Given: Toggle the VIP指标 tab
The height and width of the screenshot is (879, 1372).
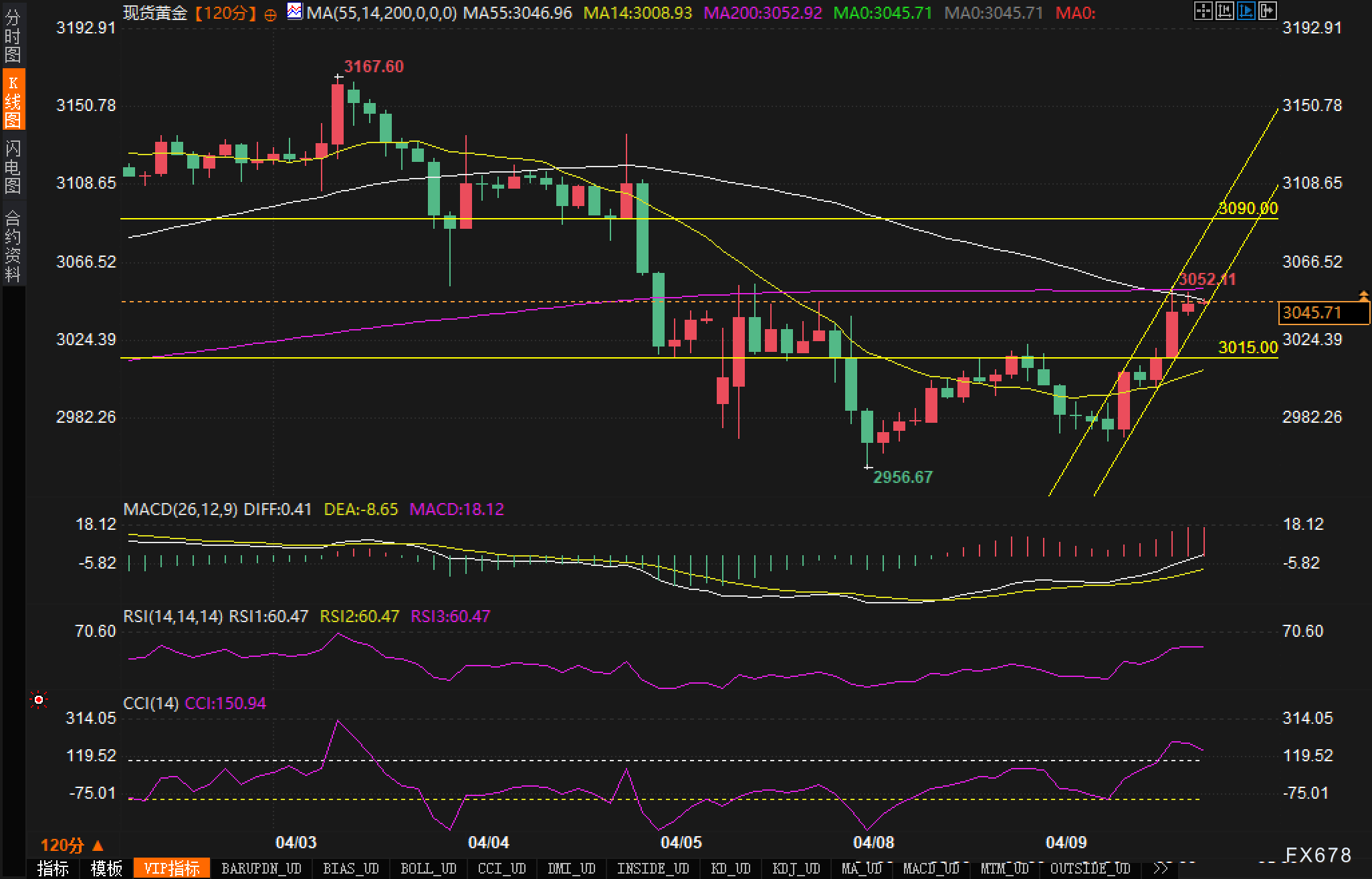Looking at the screenshot, I should 172,868.
